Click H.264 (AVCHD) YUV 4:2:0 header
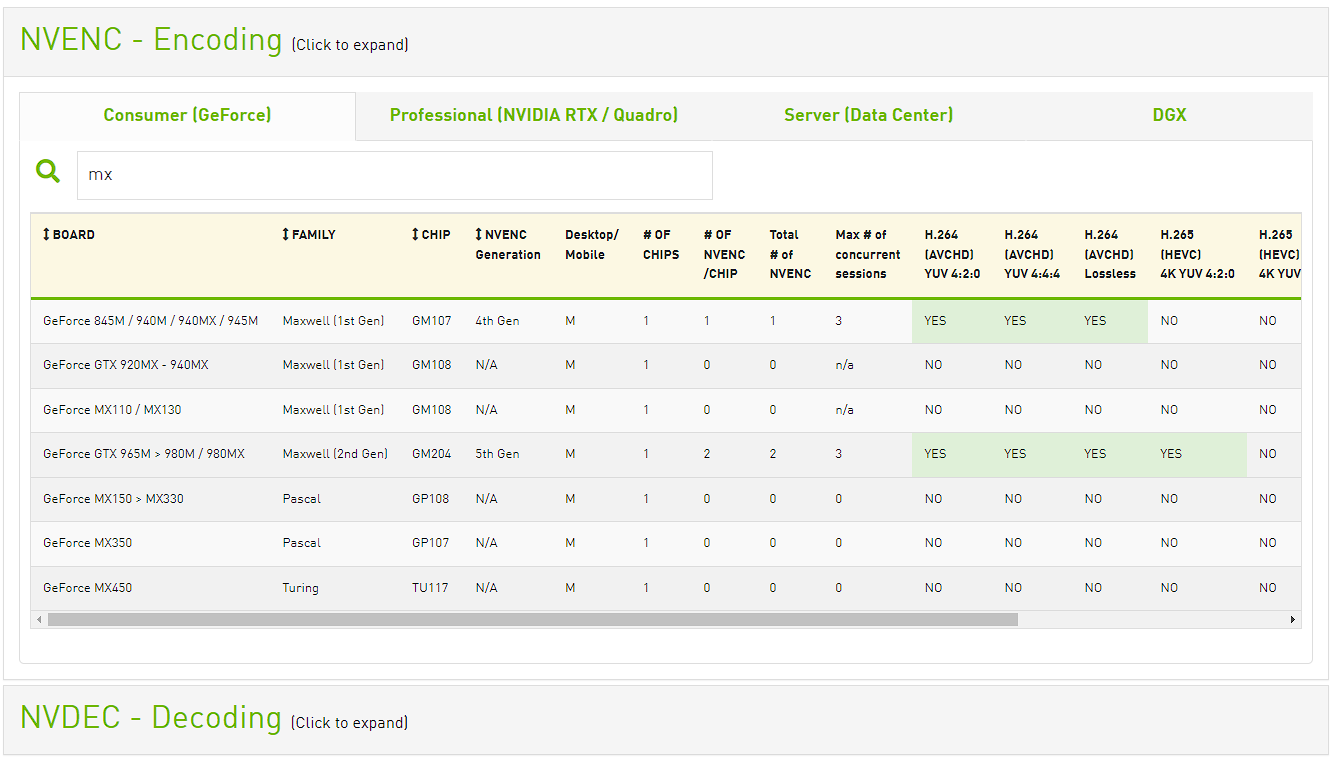The width and height of the screenshot is (1336, 761). pyautogui.click(x=952, y=254)
